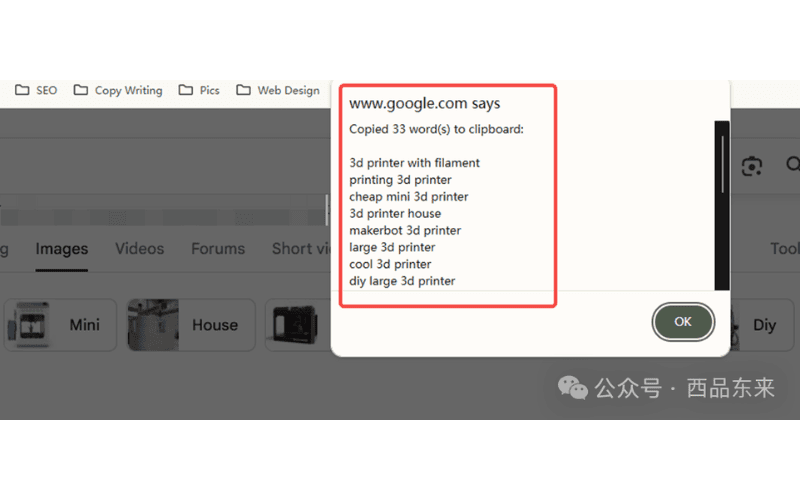Click "3d printer with filament" line
Image resolution: width=800 pixels, height=500 pixels.
pyautogui.click(x=414, y=163)
